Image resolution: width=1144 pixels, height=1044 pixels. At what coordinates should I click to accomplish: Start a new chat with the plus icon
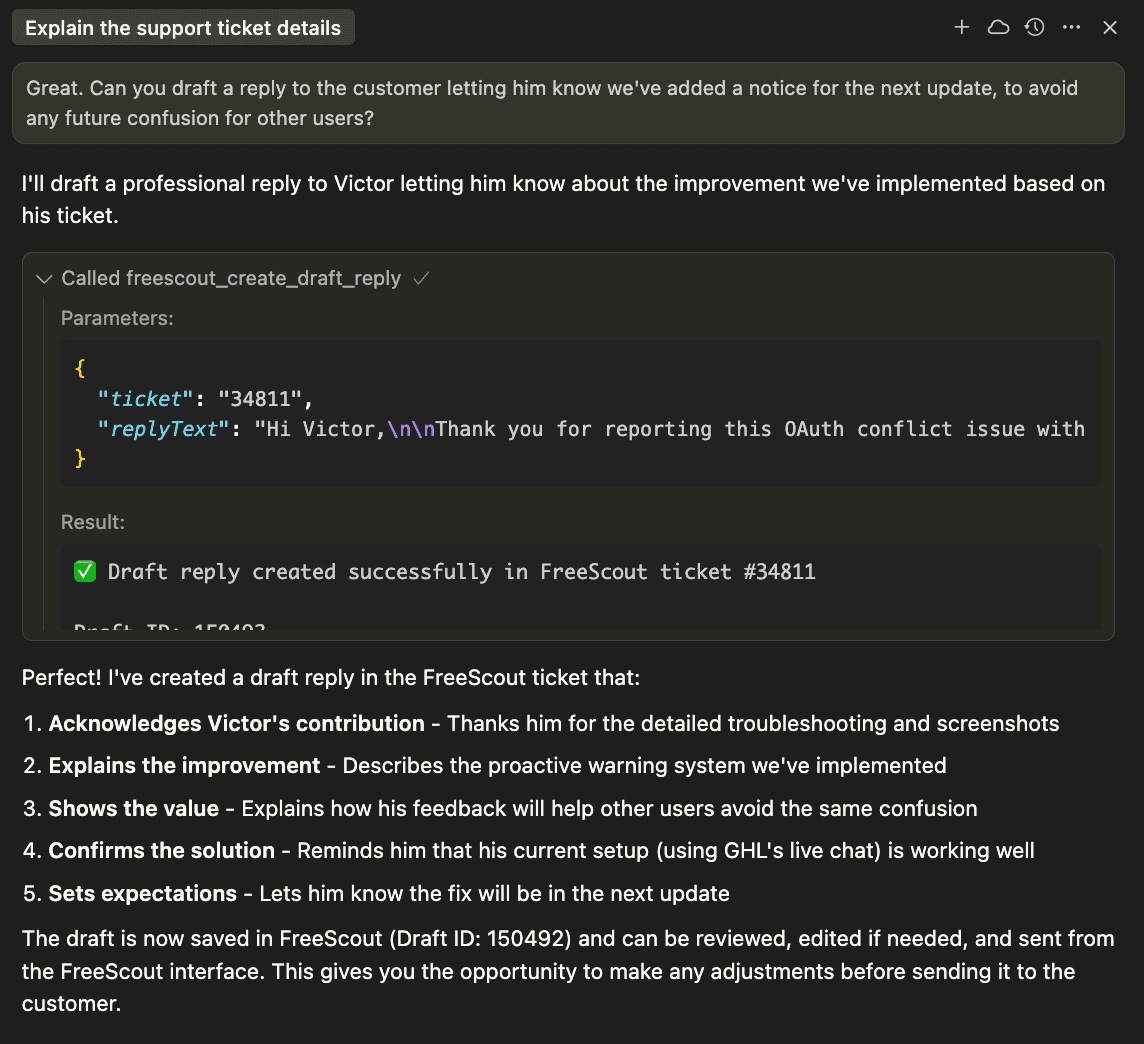961,27
